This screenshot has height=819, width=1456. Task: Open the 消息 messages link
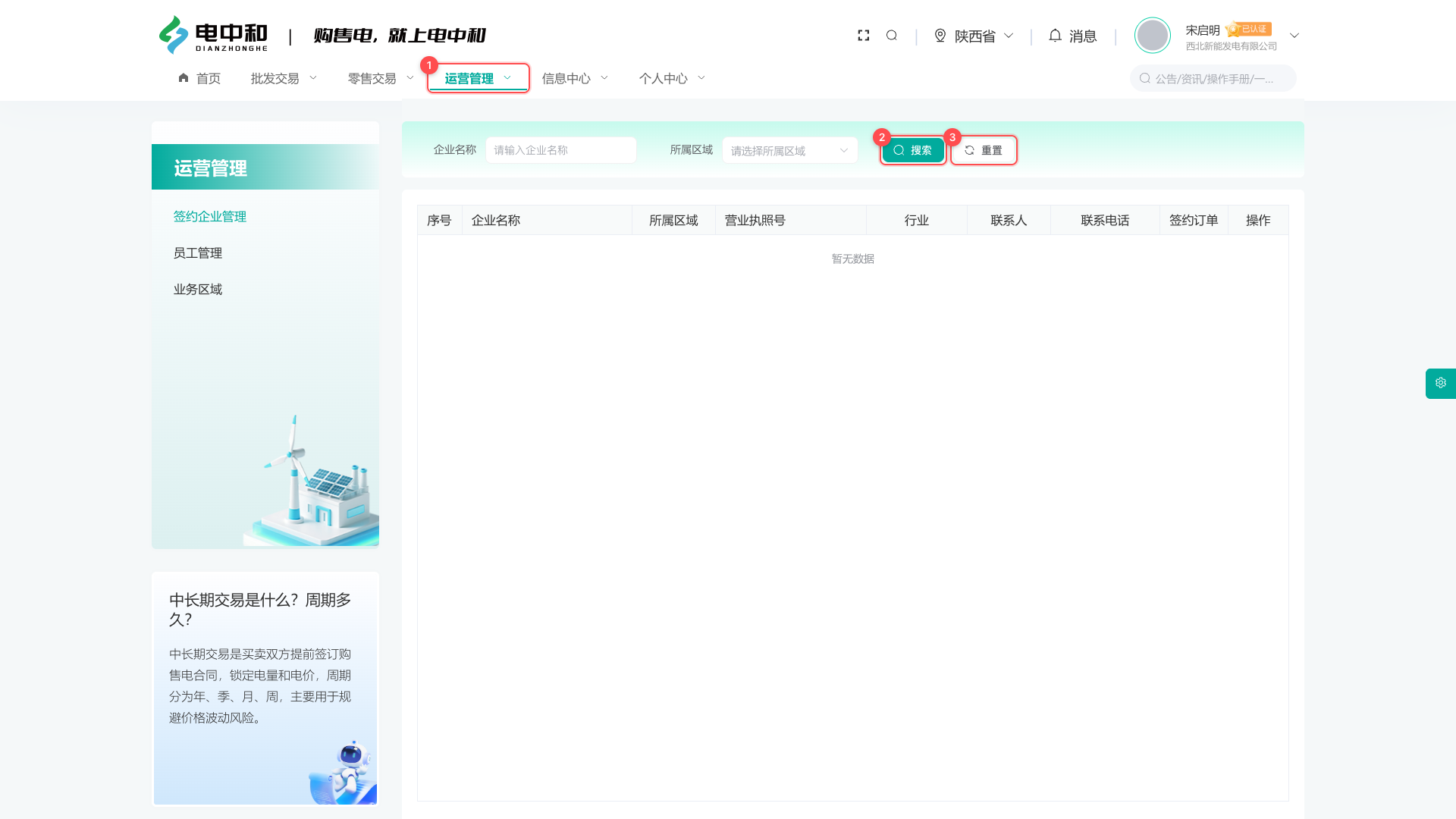click(x=1083, y=36)
